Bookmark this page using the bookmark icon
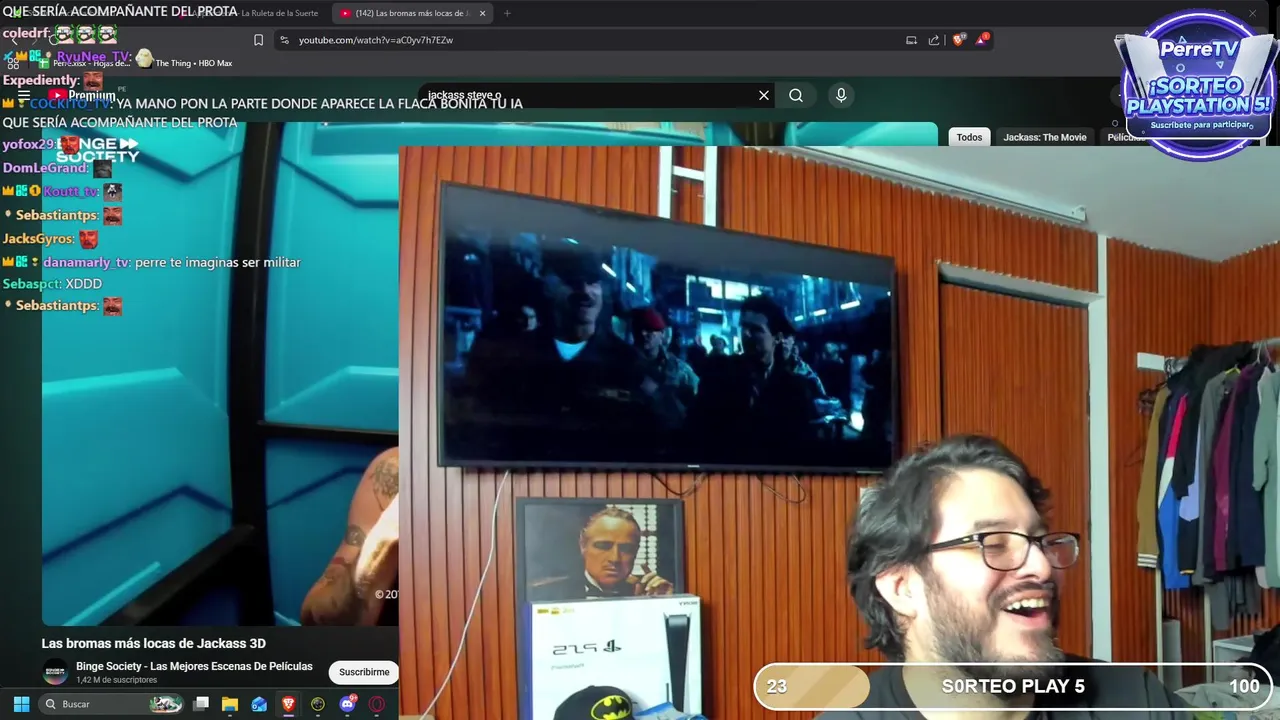The image size is (1280, 720). coord(258,40)
